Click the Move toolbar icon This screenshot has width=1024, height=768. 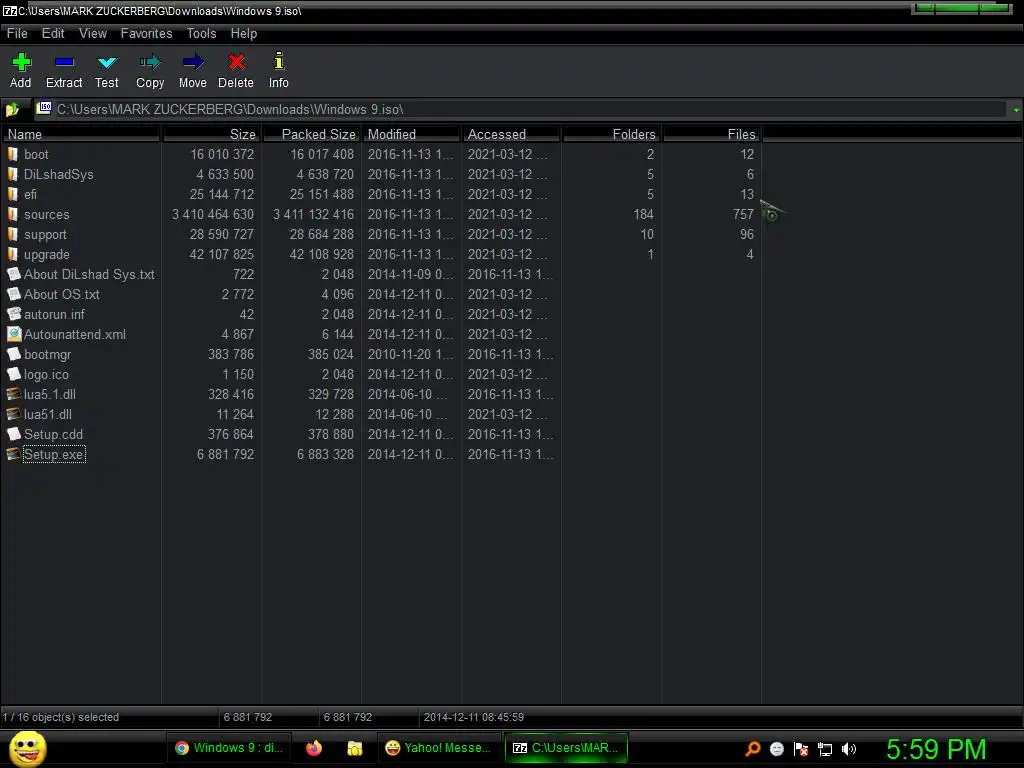(x=193, y=62)
